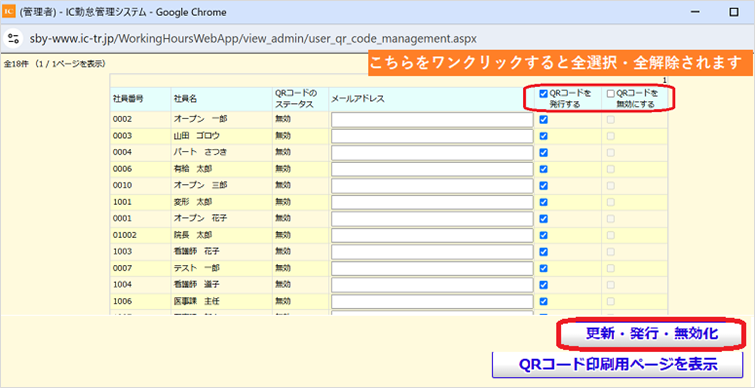
Task: Click the name '山田 ゴロウ'
Action: (196, 136)
